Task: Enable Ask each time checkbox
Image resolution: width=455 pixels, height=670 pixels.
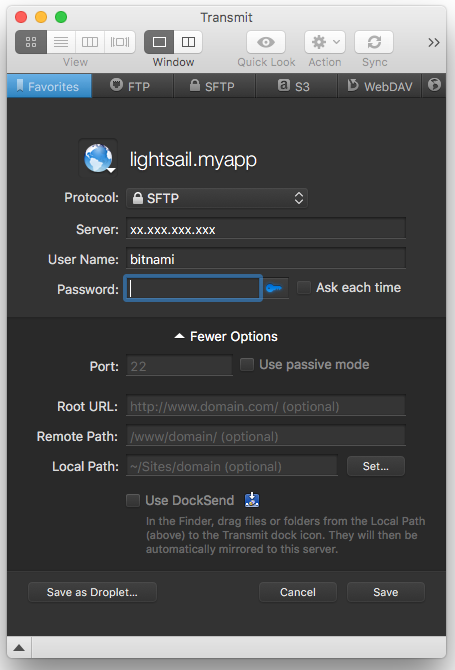Action: tap(304, 287)
